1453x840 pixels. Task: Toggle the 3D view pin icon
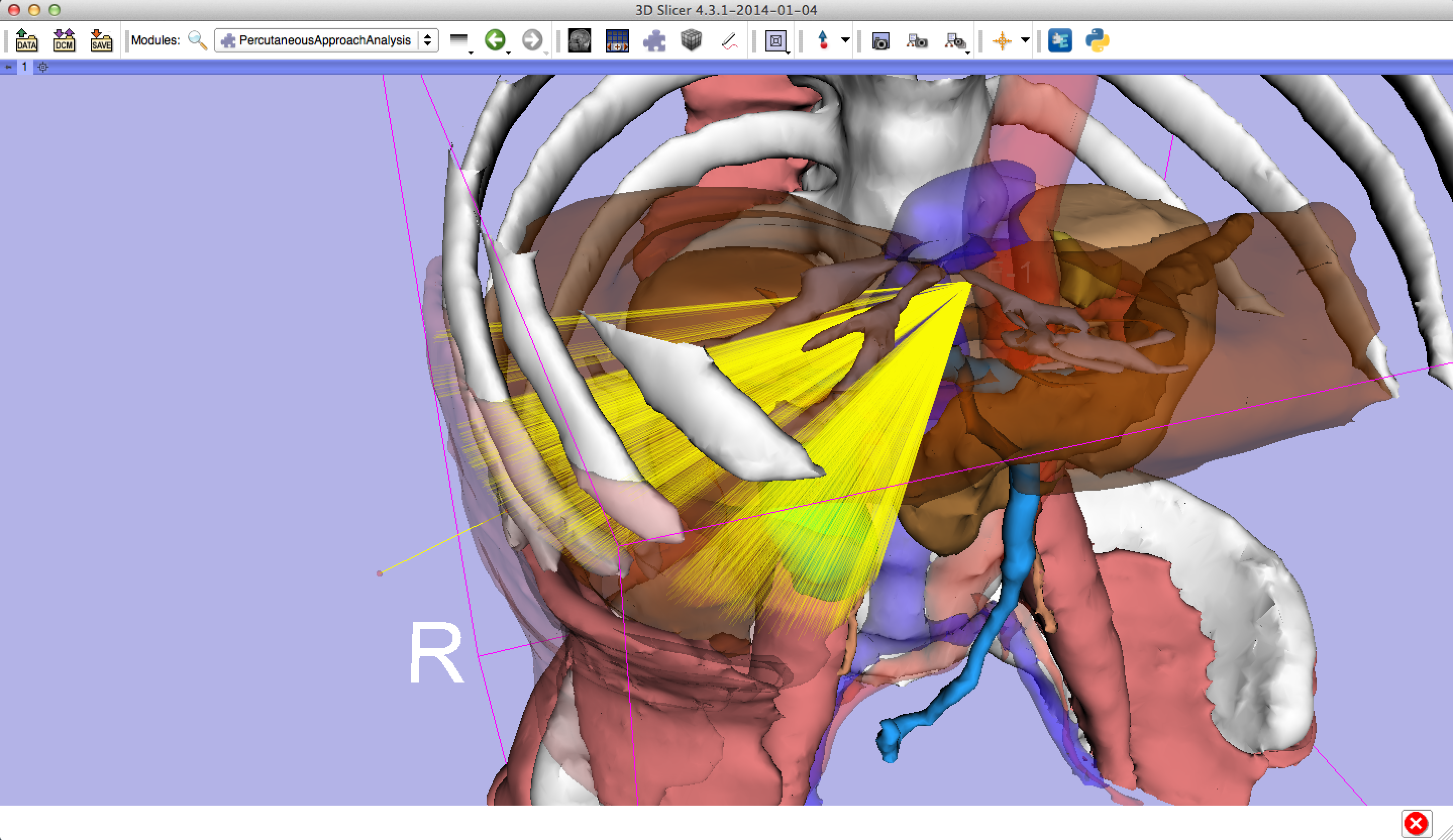9,67
